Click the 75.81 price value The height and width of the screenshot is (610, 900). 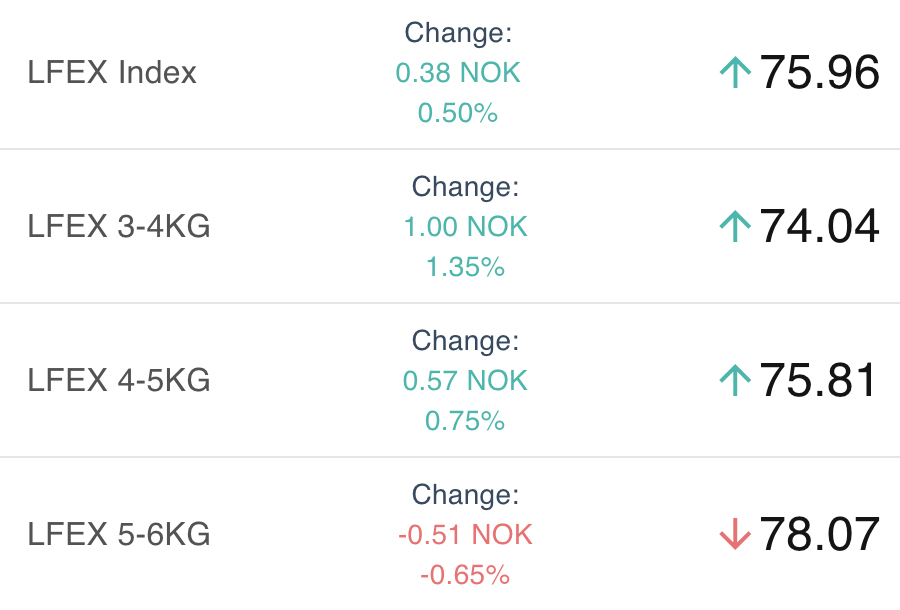click(x=819, y=381)
